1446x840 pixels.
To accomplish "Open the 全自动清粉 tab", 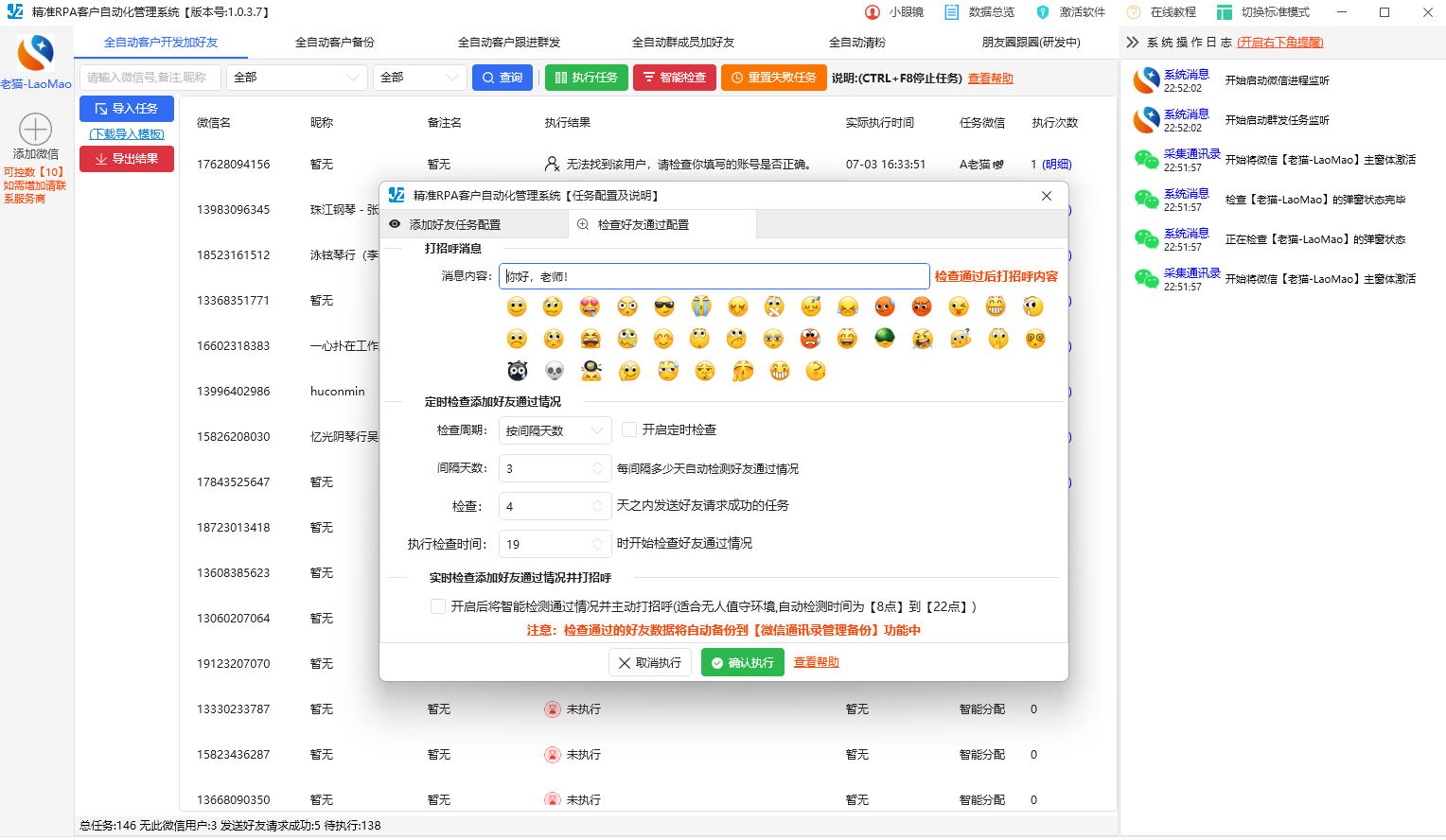I will tap(857, 43).
